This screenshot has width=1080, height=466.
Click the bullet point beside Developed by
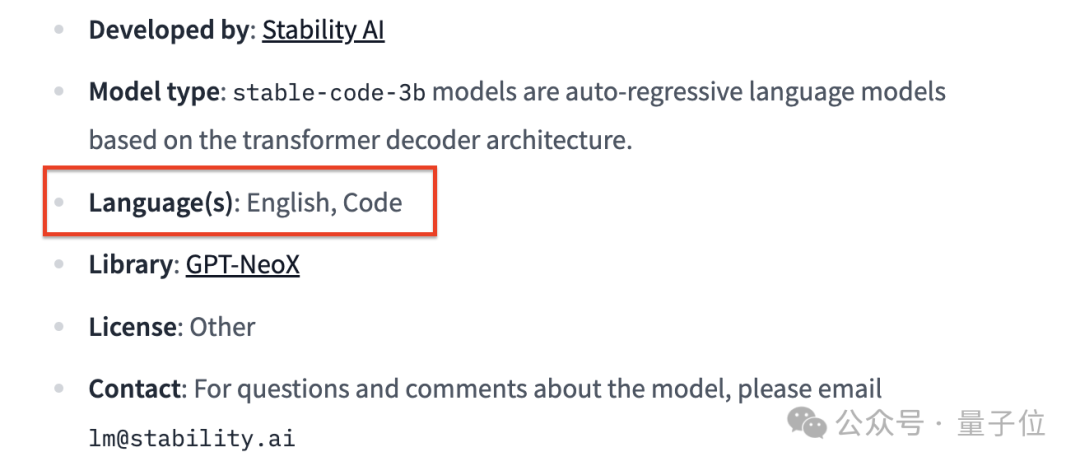[62, 30]
